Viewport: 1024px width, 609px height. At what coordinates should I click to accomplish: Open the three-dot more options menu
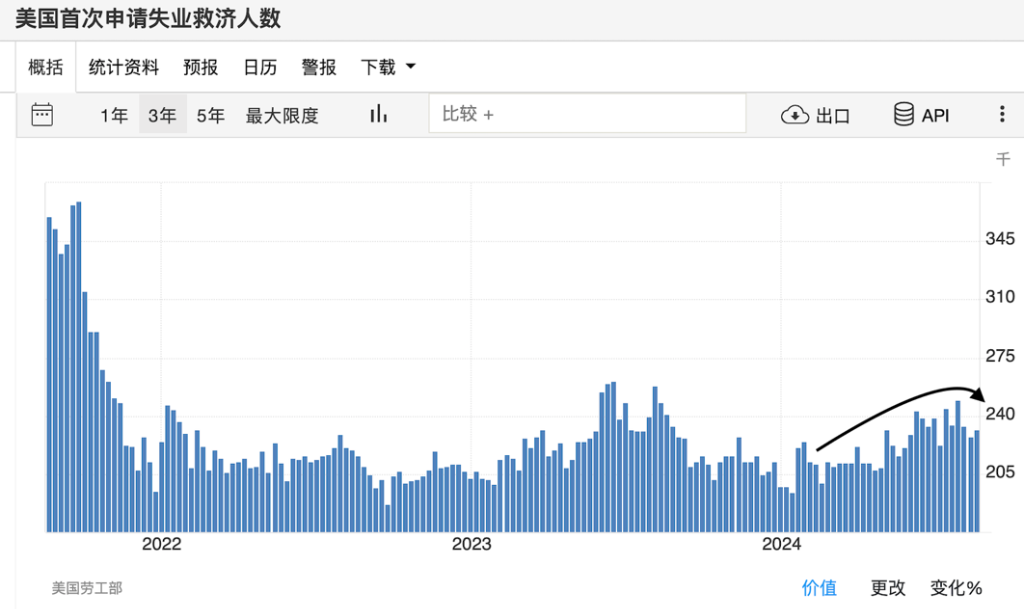(1002, 114)
